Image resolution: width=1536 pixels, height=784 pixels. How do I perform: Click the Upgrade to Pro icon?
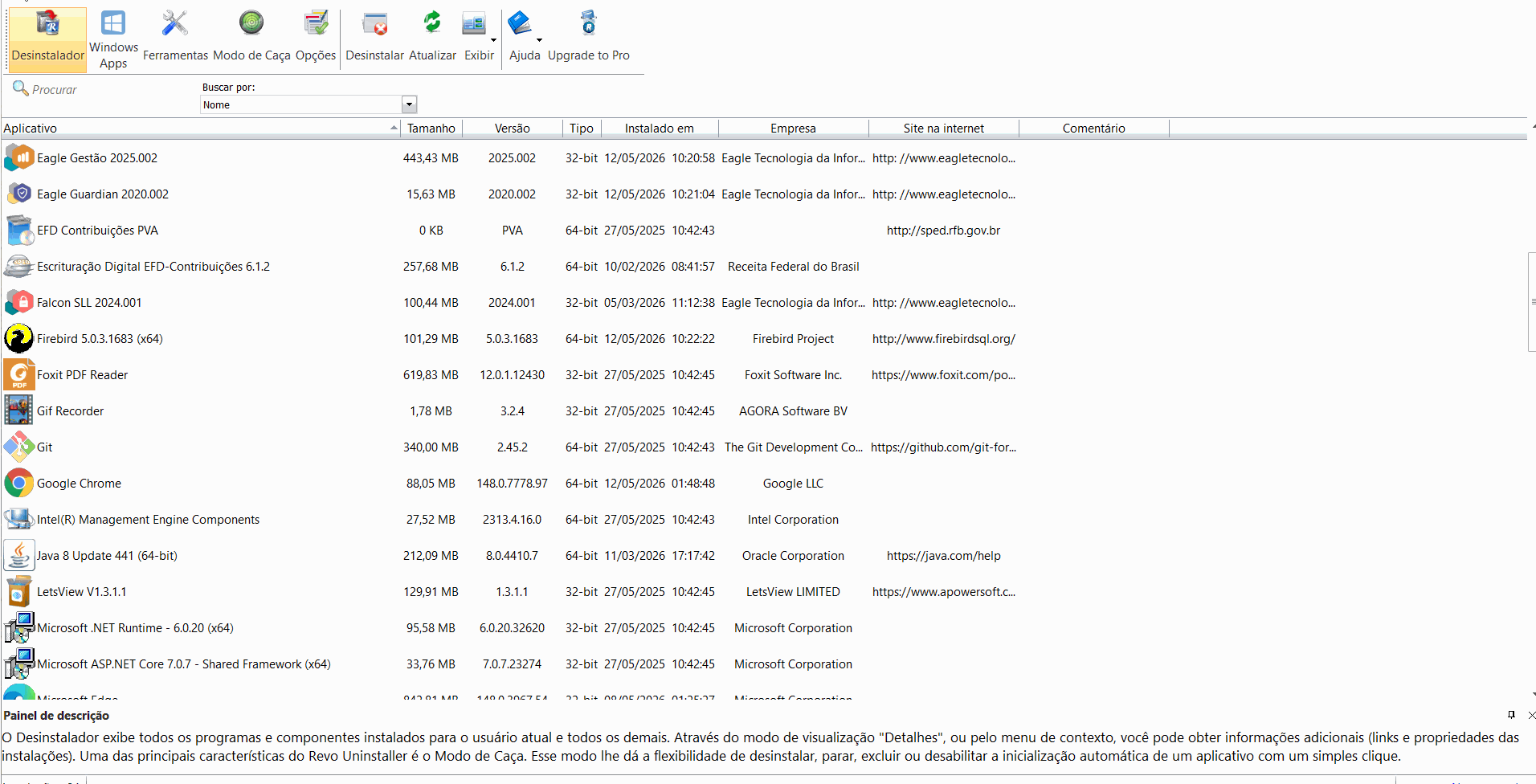point(589,22)
